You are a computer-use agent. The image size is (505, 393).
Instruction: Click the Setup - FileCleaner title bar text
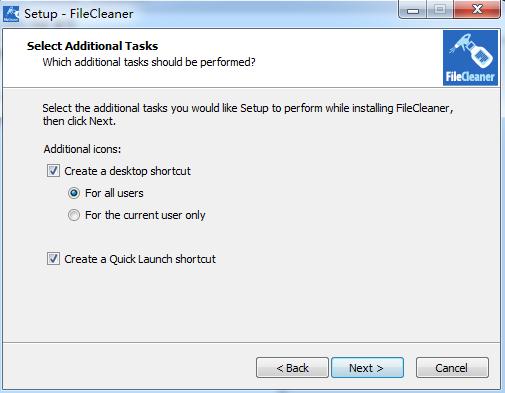79,14
